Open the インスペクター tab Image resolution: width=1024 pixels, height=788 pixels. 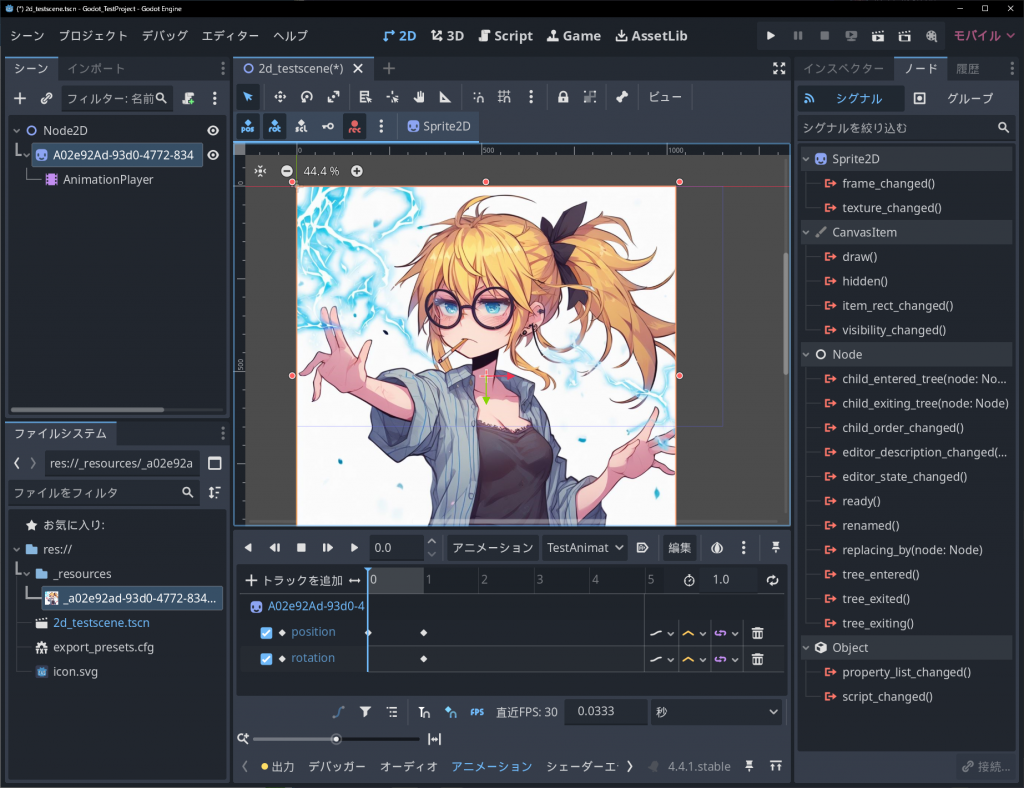[x=842, y=69]
